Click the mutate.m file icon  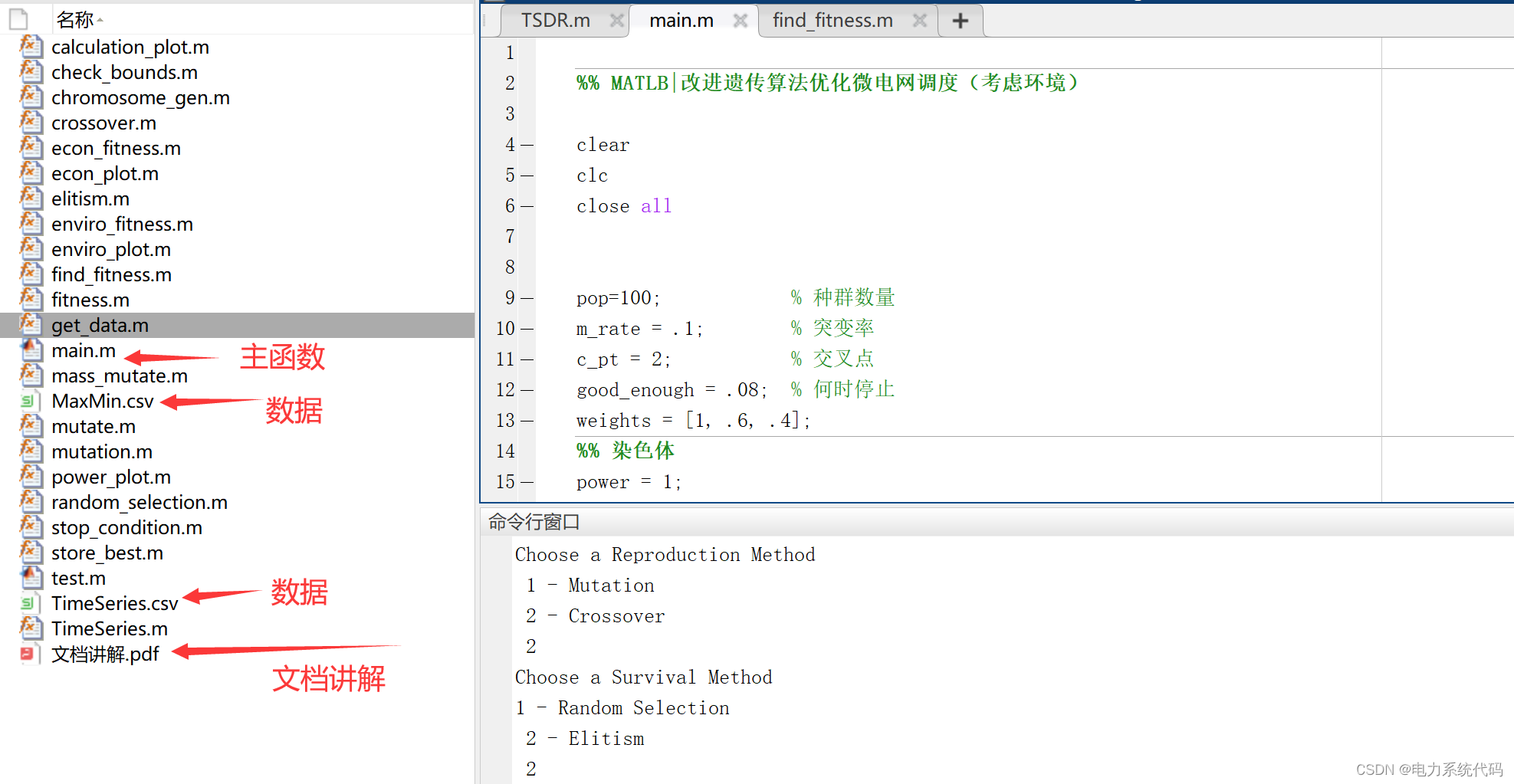(31, 426)
